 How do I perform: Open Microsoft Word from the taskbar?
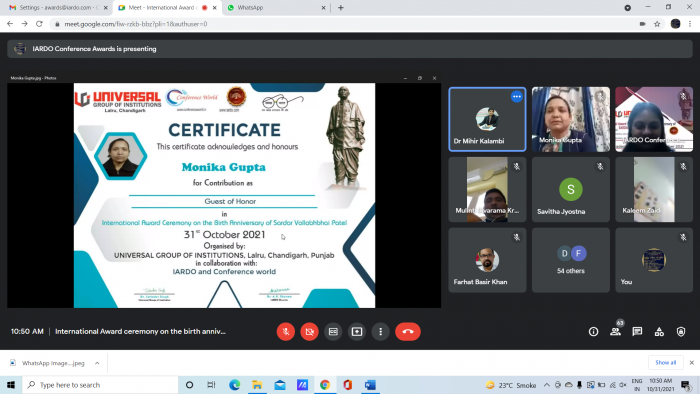coord(370,385)
